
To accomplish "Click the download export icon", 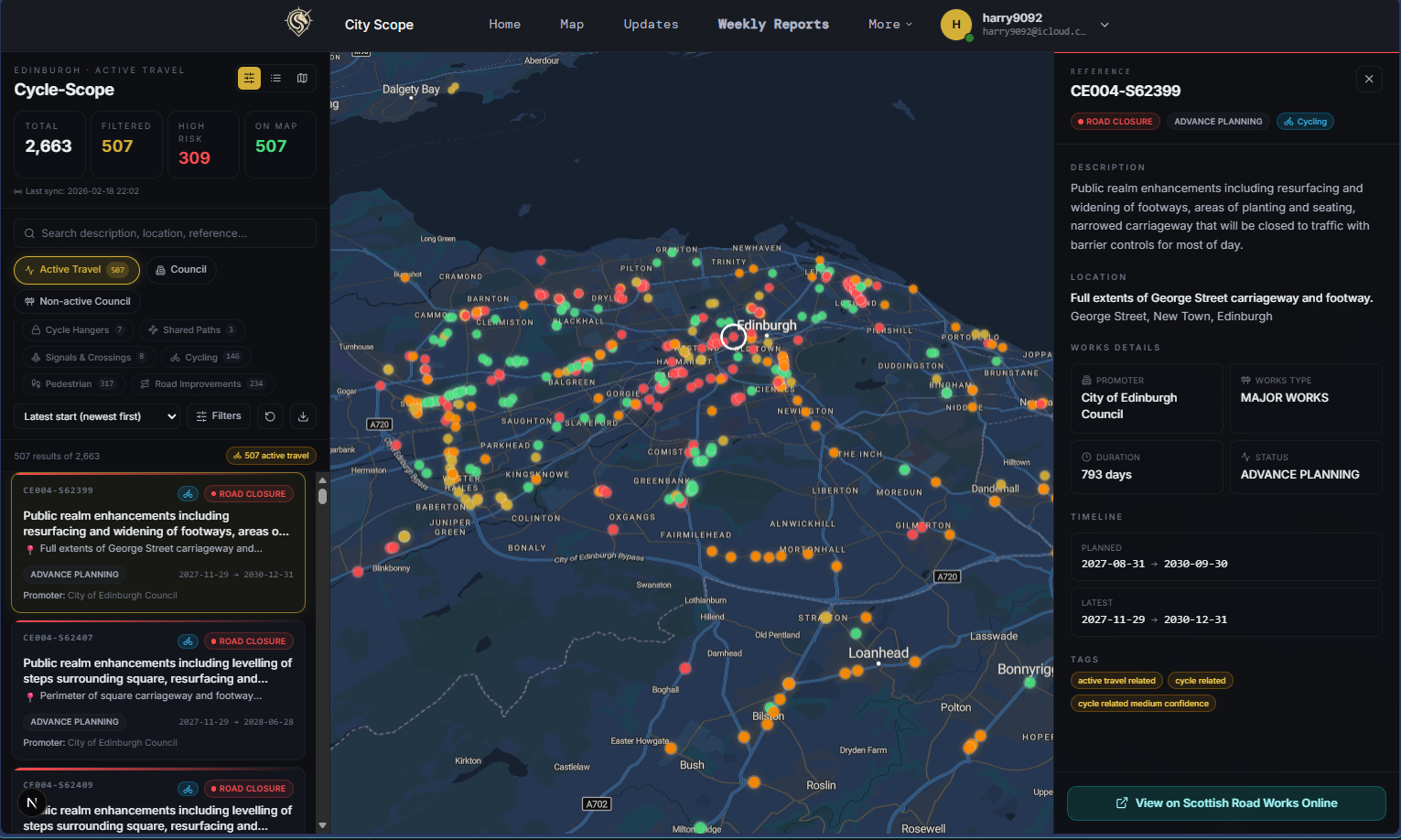I will point(303,416).
